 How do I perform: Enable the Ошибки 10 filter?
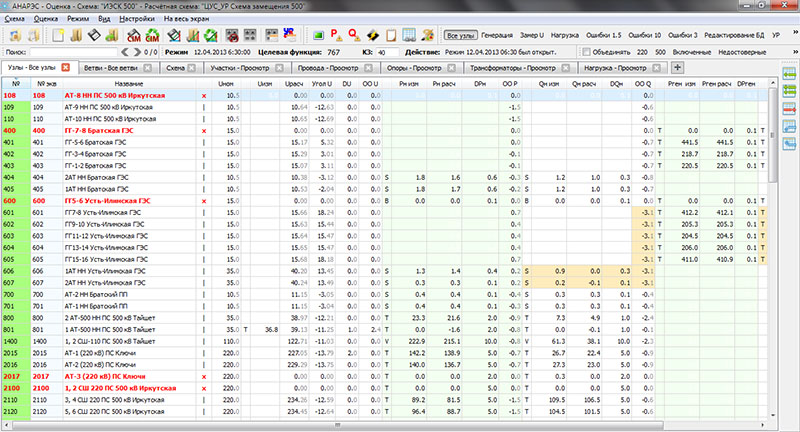[644, 35]
